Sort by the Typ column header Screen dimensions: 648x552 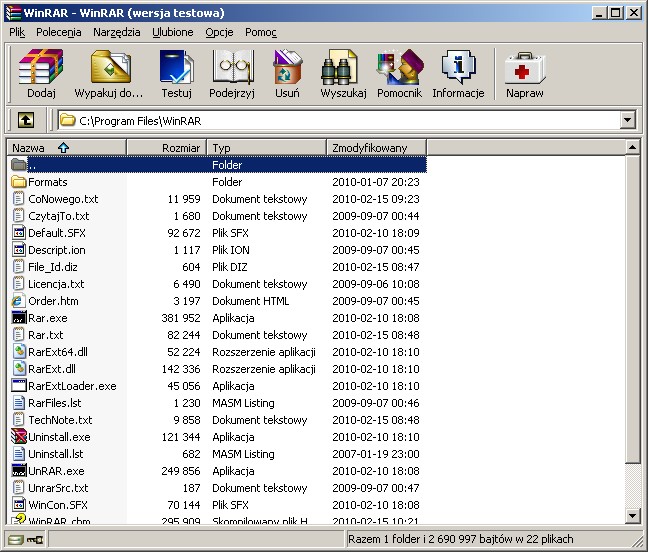[x=267, y=148]
